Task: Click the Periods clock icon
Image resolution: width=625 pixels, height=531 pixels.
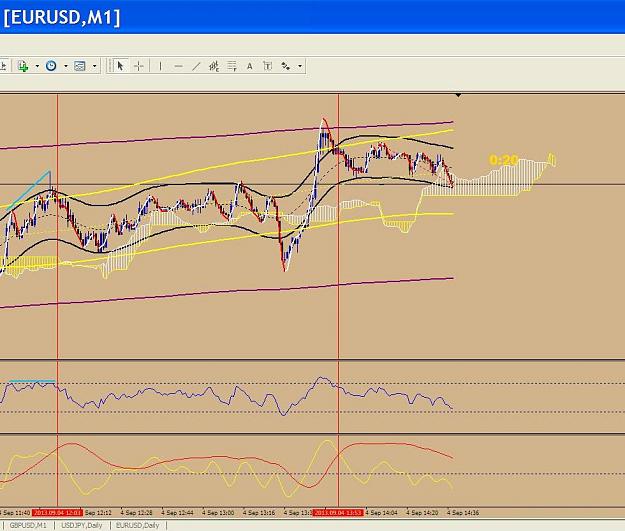Action: pos(51,66)
